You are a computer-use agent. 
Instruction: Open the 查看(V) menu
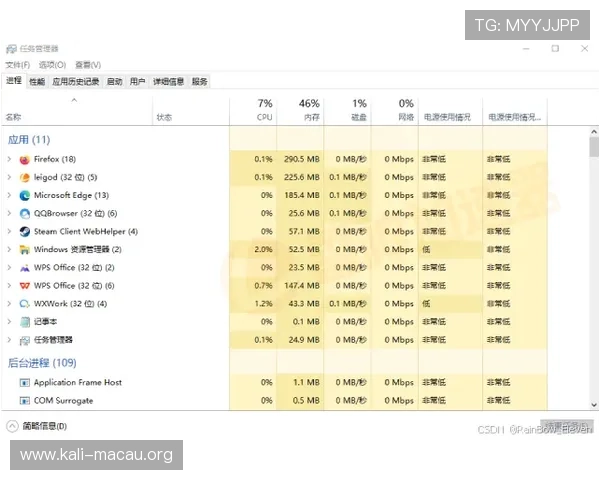tap(88, 65)
